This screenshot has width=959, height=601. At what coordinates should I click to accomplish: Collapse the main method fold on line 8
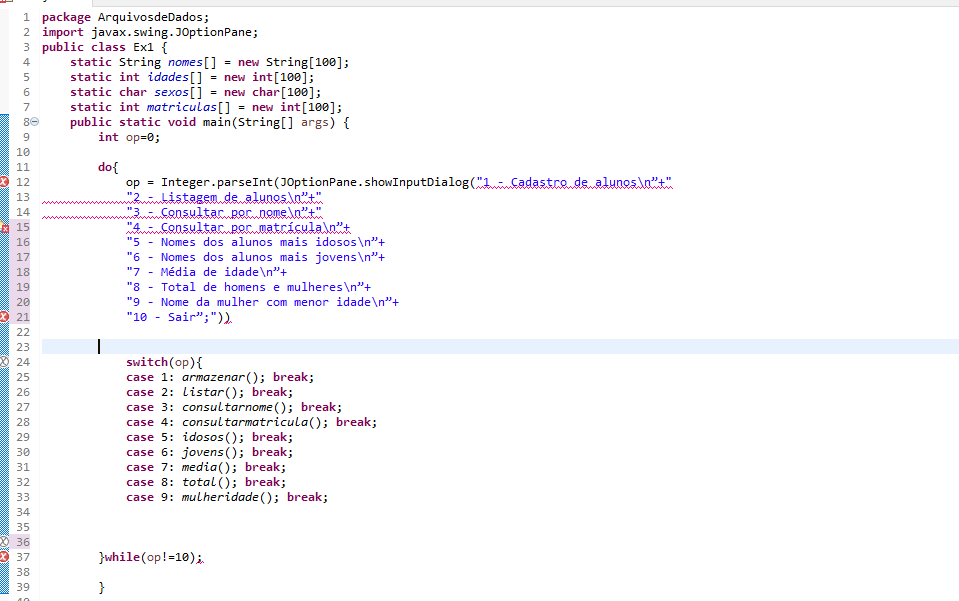(x=35, y=122)
